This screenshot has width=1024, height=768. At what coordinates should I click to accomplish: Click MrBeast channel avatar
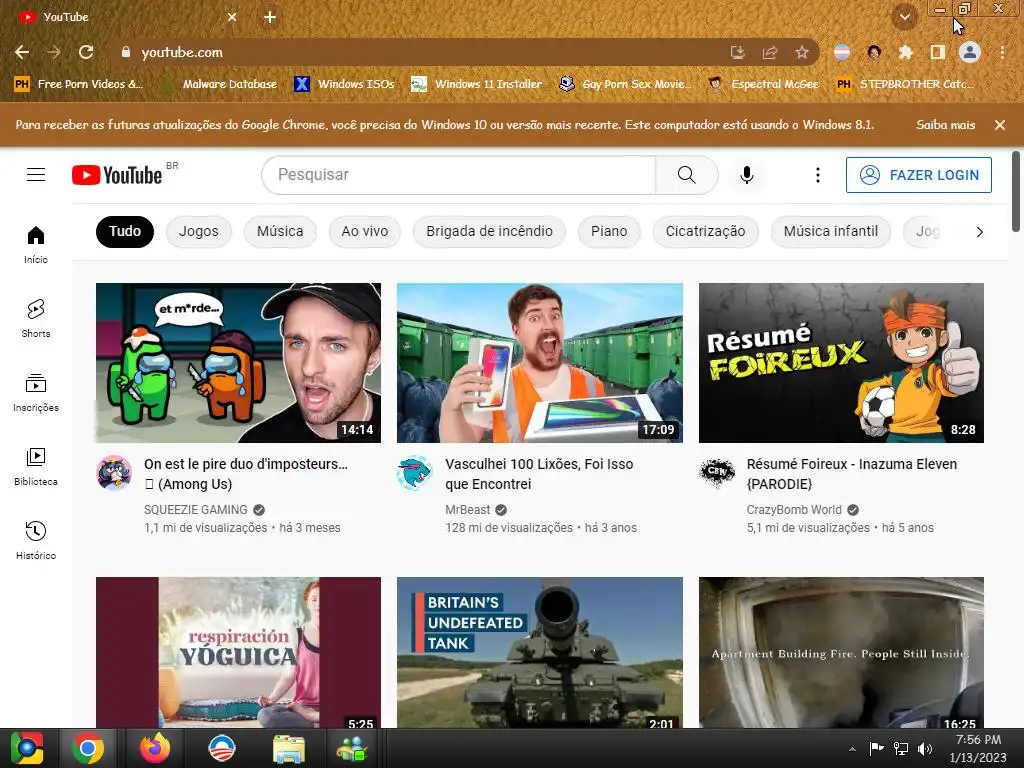tap(415, 472)
